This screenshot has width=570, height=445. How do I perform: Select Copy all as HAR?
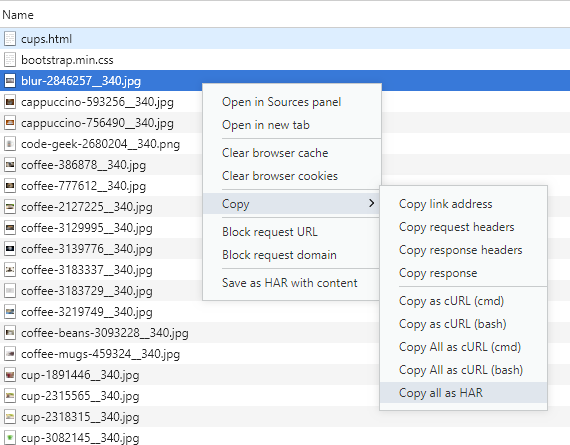click(441, 393)
